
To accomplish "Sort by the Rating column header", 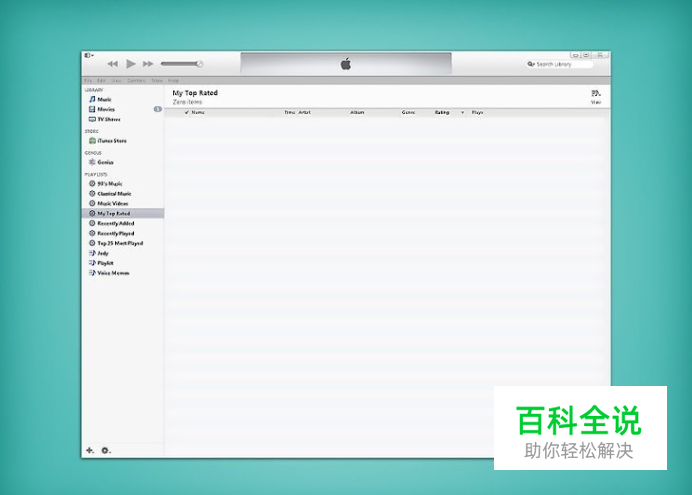I will pos(442,112).
